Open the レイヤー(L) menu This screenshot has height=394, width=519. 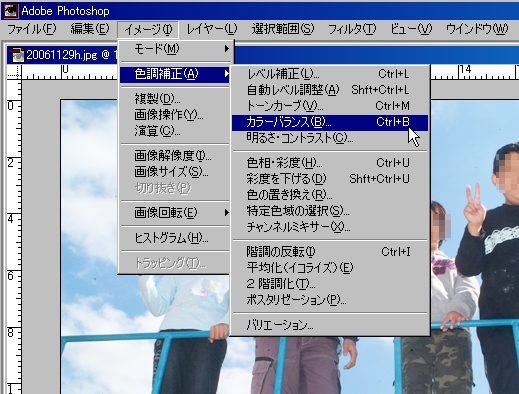tap(211, 29)
